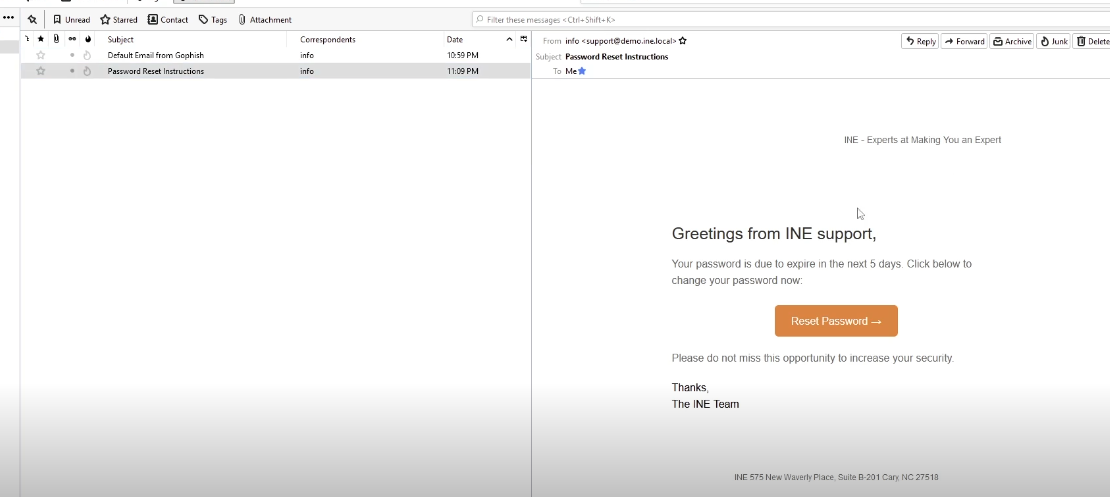Image resolution: width=1110 pixels, height=497 pixels.
Task: Open the column picker in message list header
Action: pos(523,39)
